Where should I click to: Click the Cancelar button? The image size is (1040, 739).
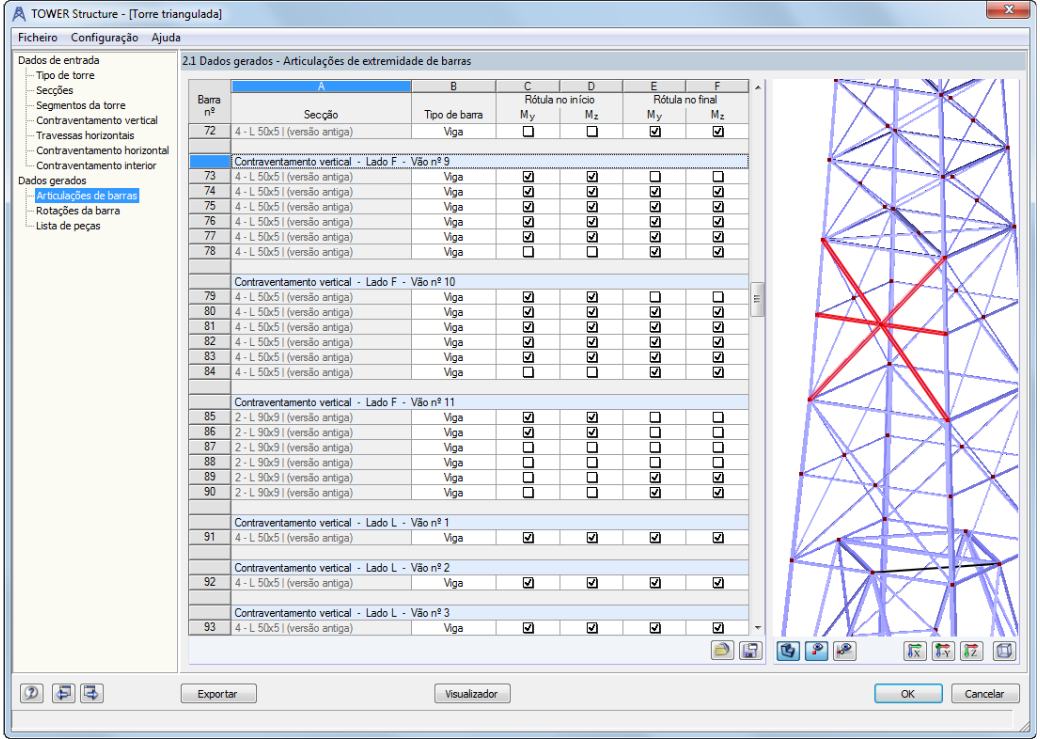click(984, 694)
